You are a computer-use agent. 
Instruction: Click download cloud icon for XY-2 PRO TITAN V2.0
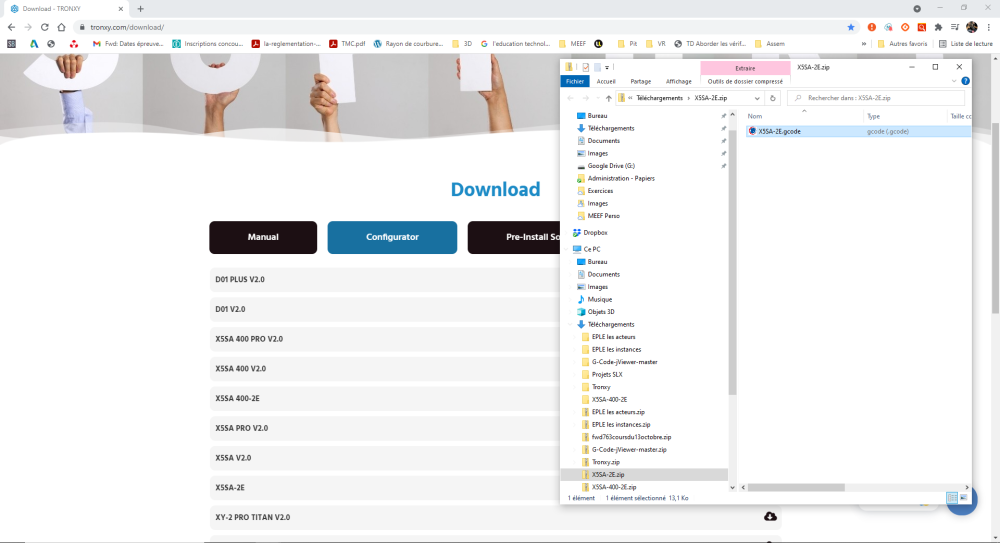point(770,516)
